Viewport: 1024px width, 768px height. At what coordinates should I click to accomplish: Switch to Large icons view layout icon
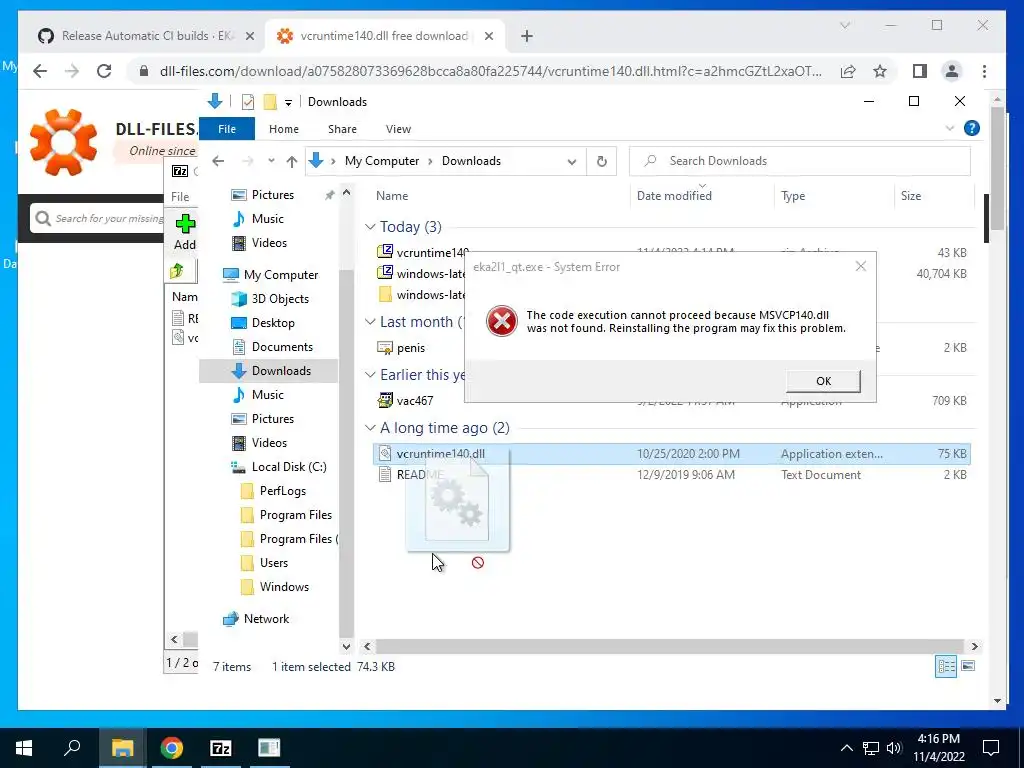968,666
